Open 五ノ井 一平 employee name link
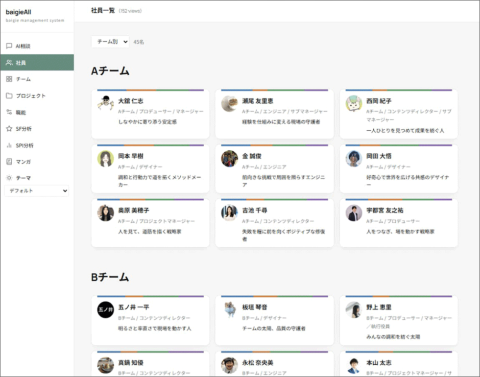This screenshot has height=377, width=480. tap(134, 307)
